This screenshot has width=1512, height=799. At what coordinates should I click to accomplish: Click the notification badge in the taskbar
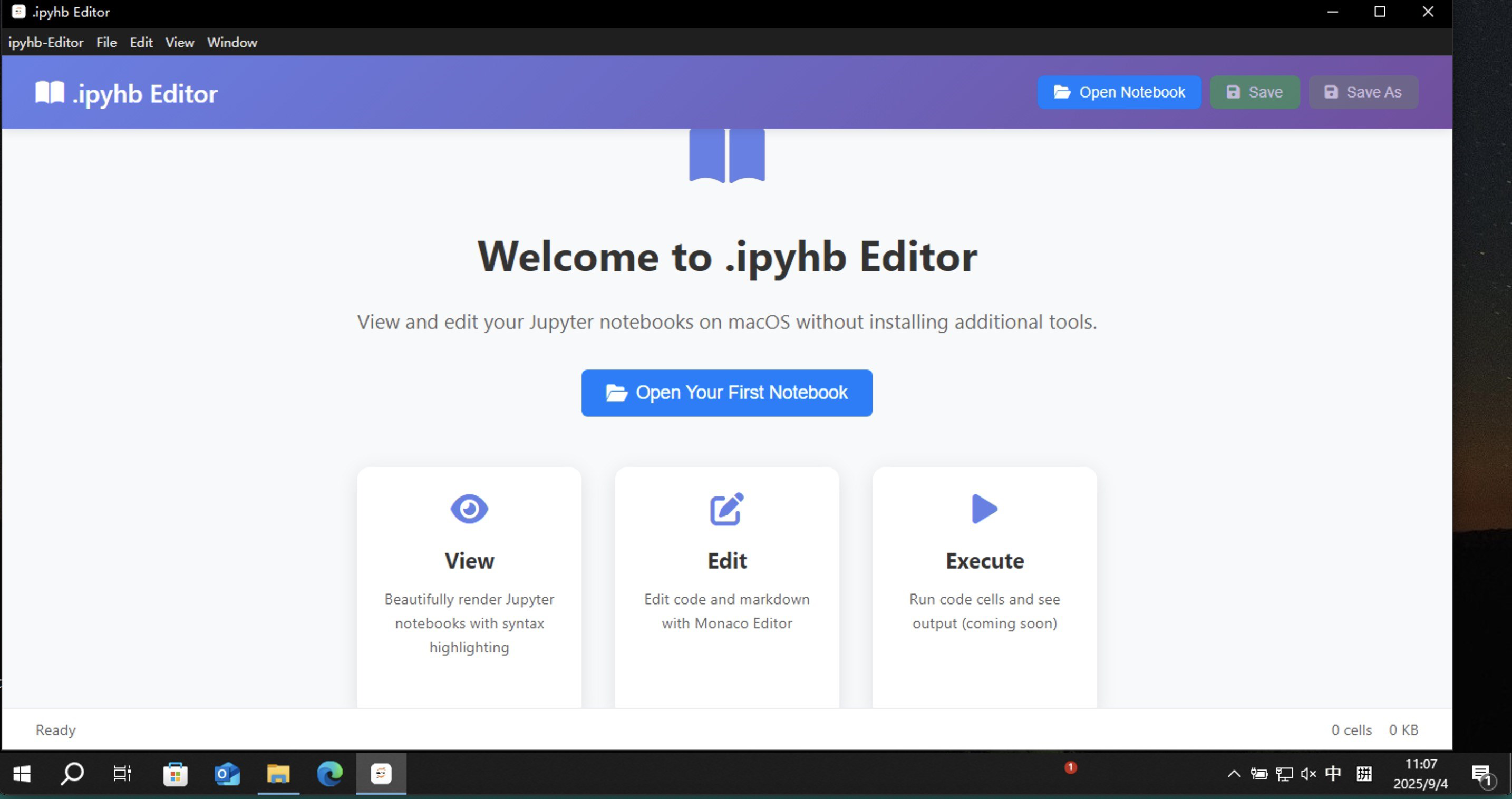1070,767
